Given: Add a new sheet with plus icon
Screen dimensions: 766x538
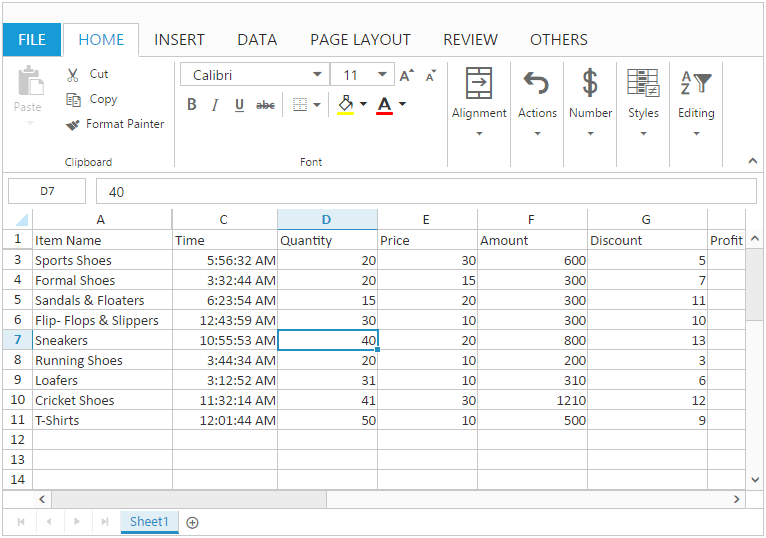Looking at the screenshot, I should (x=193, y=522).
